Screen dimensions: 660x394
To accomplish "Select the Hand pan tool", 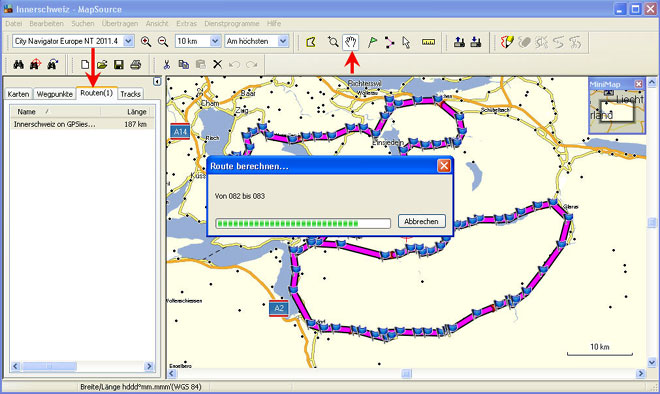I will pos(351,42).
